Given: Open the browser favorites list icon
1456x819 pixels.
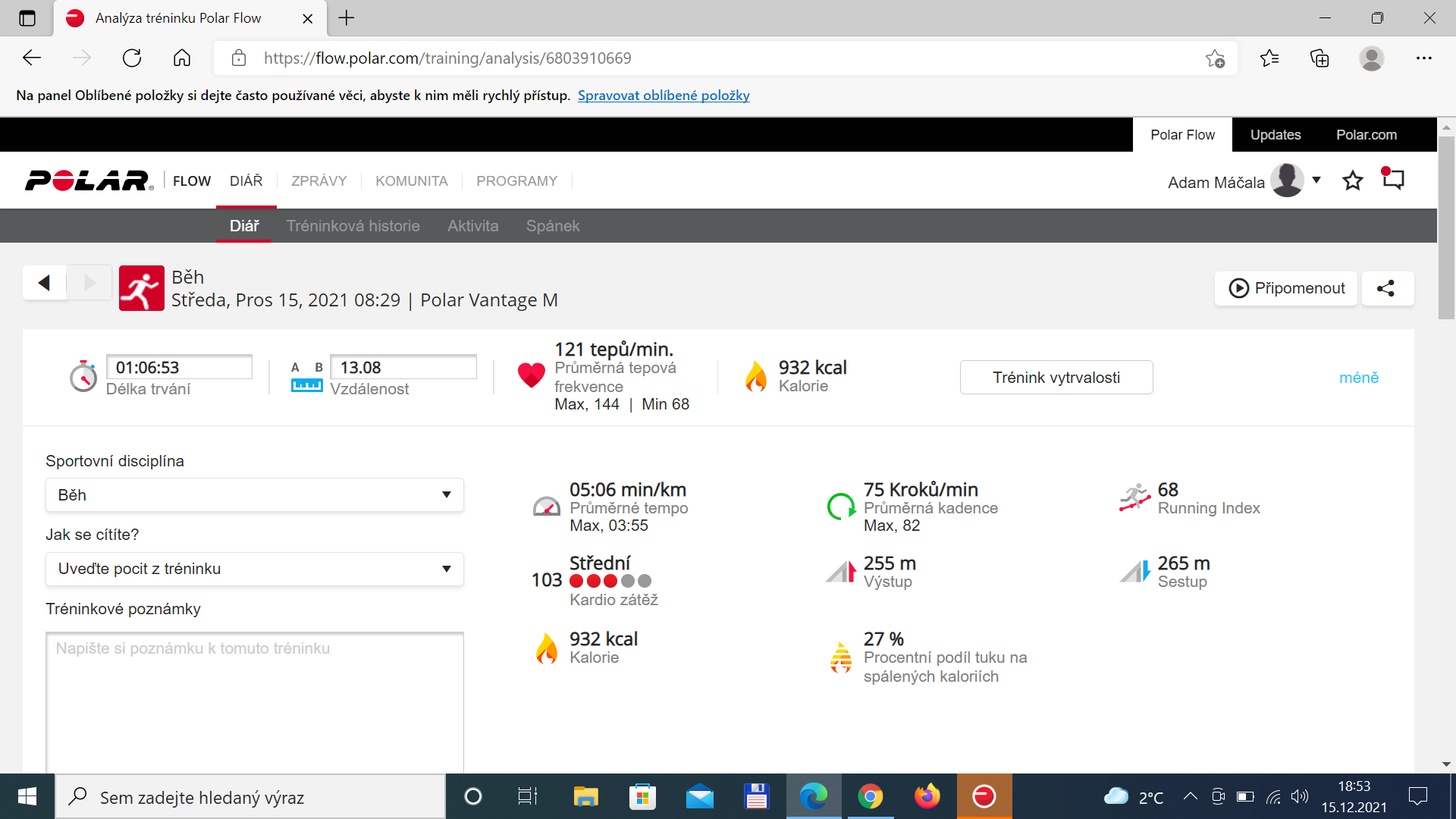Looking at the screenshot, I should [1269, 58].
